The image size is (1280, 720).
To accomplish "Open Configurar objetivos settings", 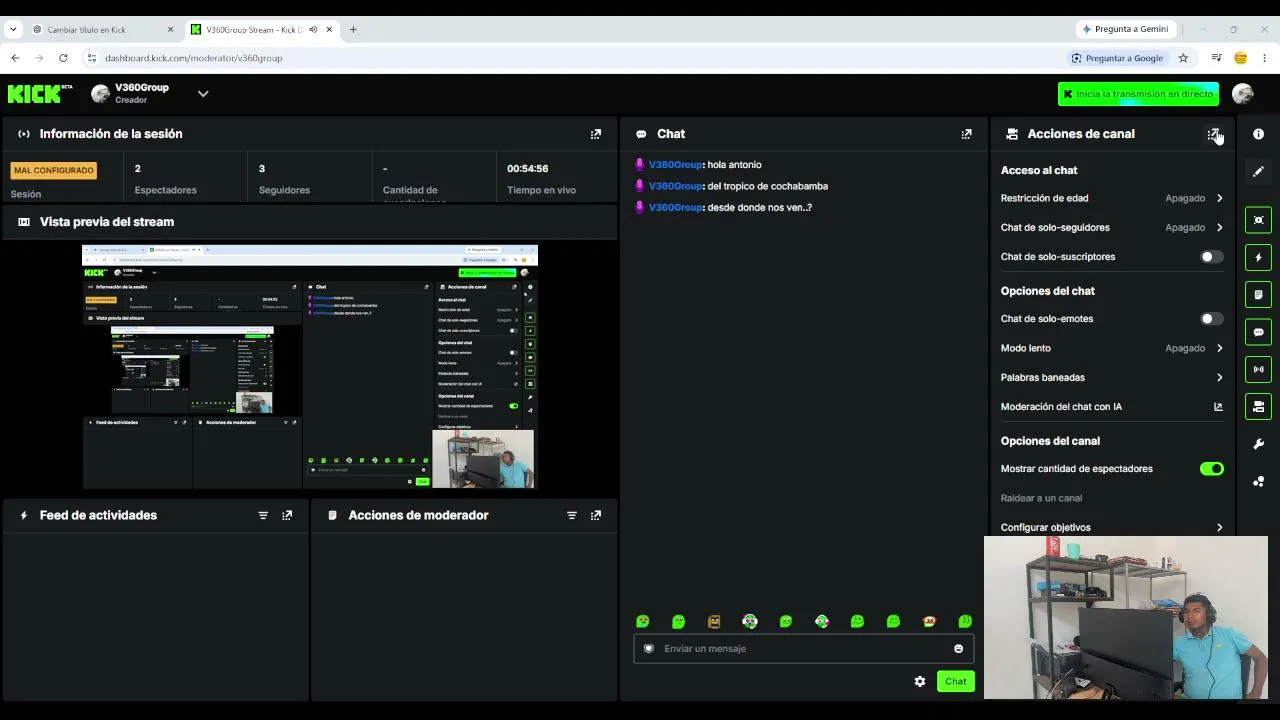I will [1112, 527].
